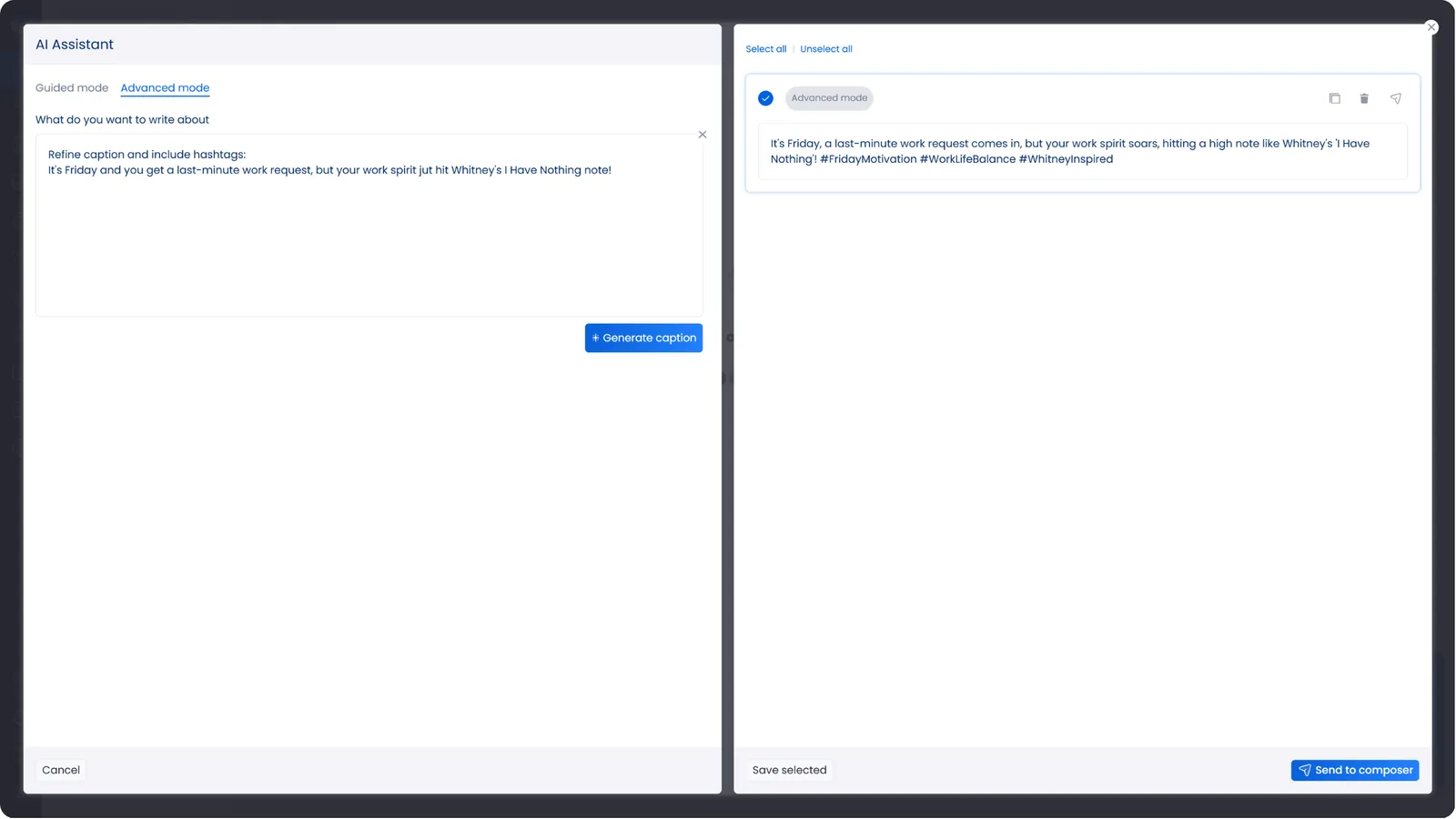1456x819 pixels.
Task: Click the 'What do you want to write about' label
Action: coord(122,120)
